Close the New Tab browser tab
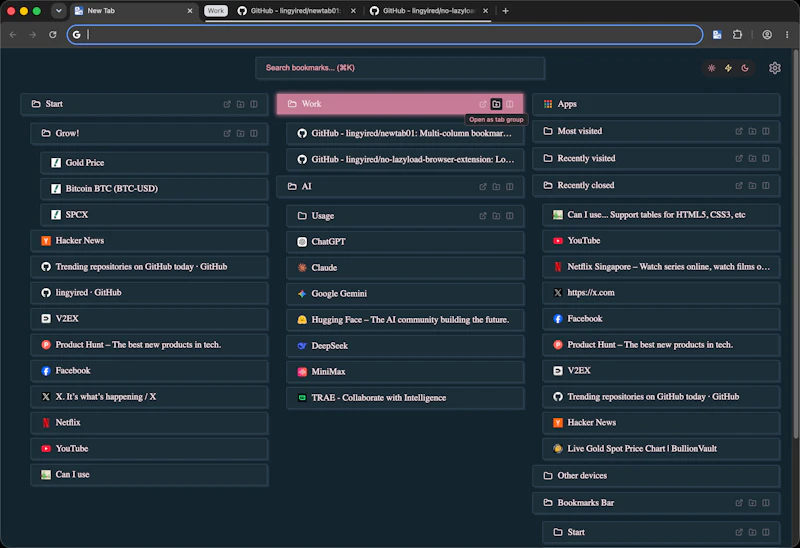800x548 pixels. (x=190, y=11)
